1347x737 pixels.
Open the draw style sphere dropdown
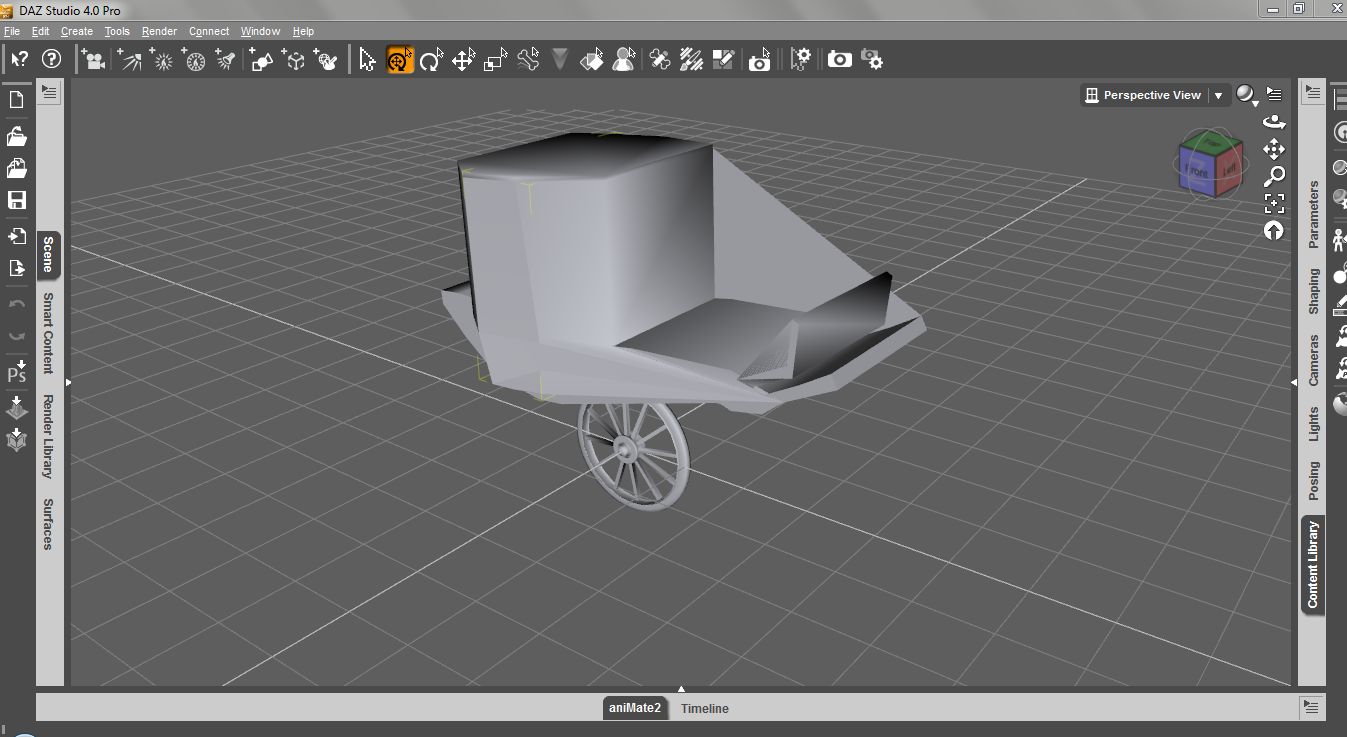point(1246,95)
